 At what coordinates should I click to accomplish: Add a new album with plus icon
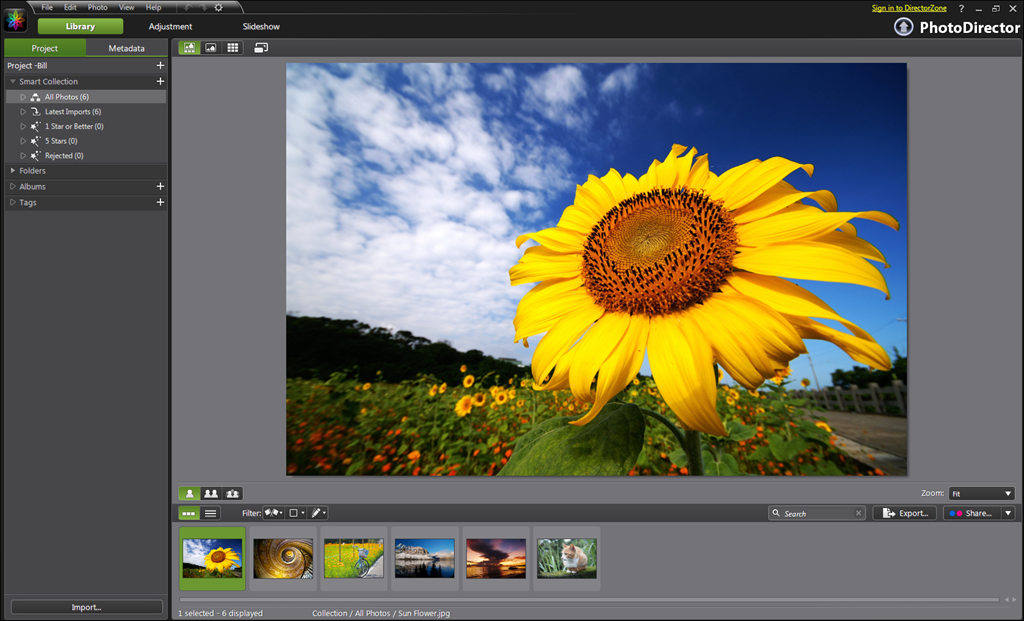[x=160, y=186]
